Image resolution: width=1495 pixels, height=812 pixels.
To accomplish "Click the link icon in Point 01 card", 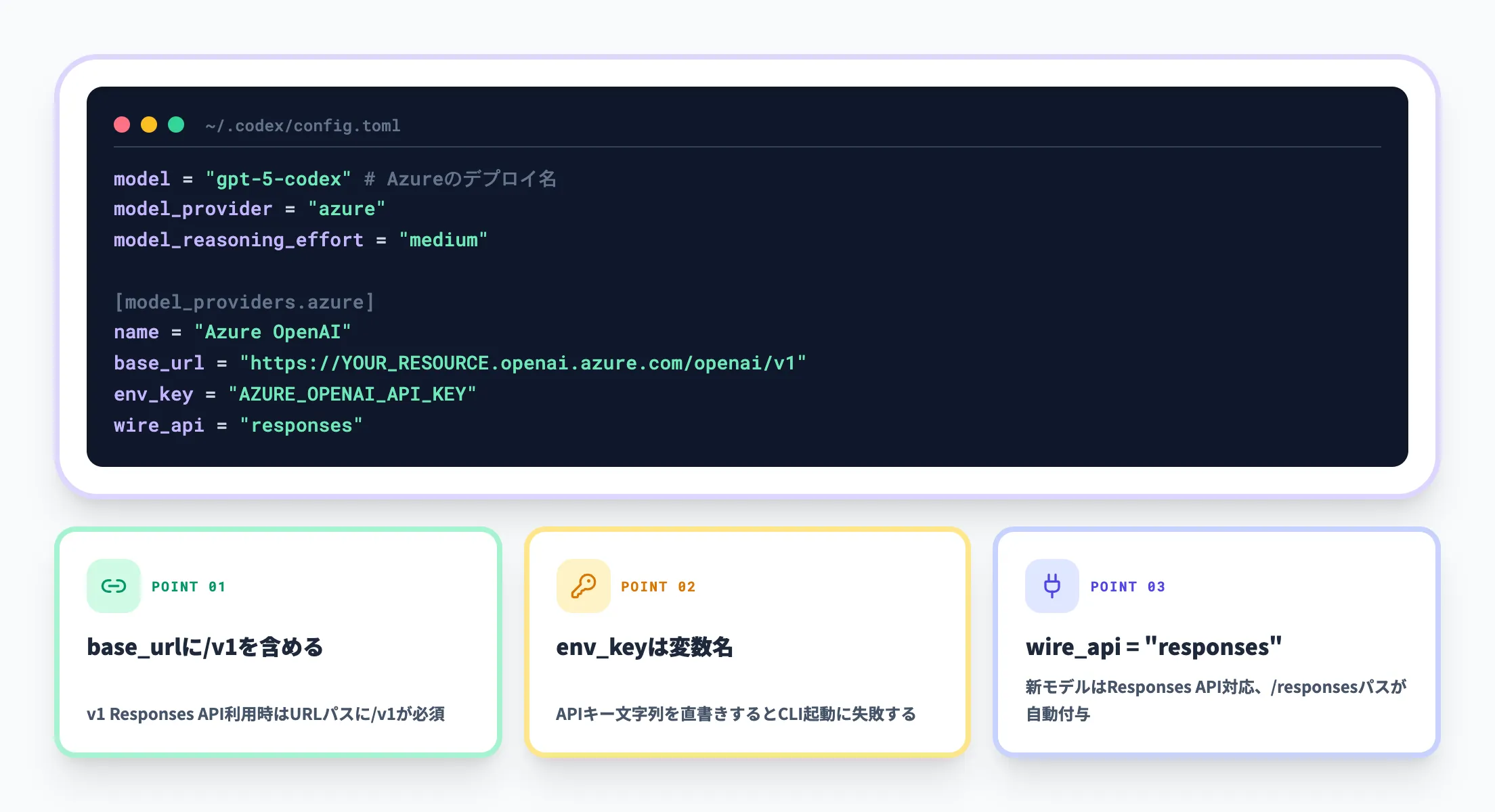I will click(114, 586).
